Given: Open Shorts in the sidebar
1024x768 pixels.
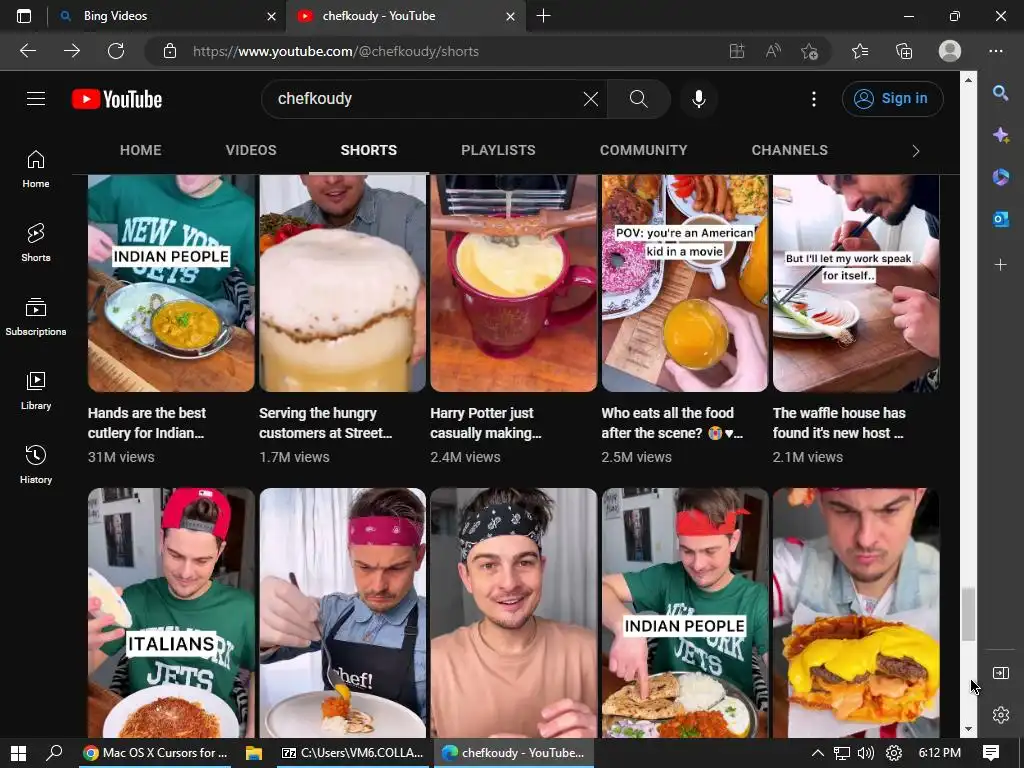Looking at the screenshot, I should click(x=36, y=243).
